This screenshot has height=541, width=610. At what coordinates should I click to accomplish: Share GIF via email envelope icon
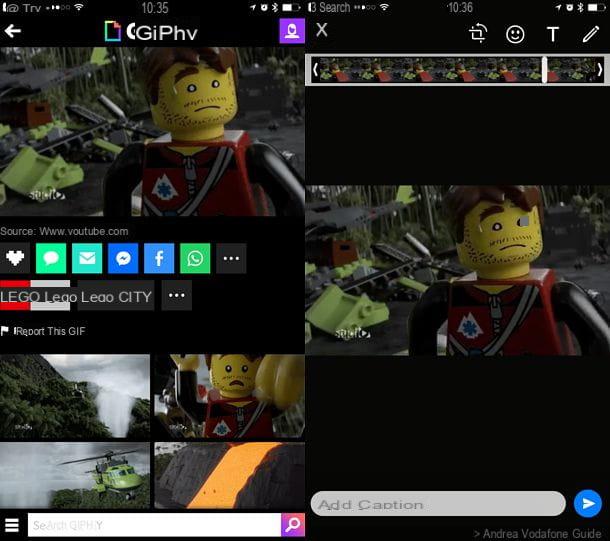pos(87,258)
